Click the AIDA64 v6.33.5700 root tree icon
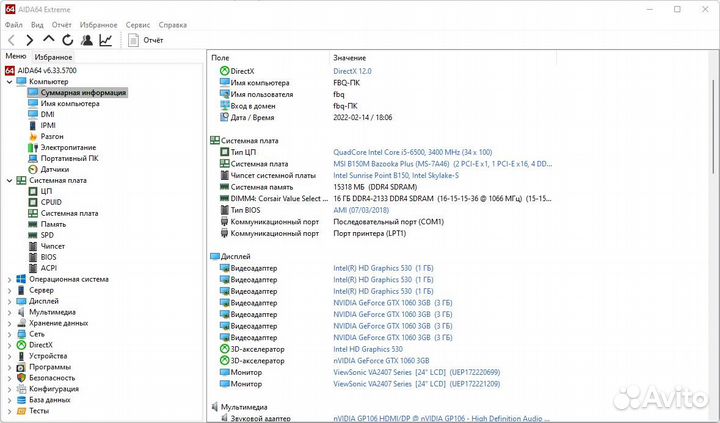Image resolution: width=720 pixels, height=423 pixels. point(10,71)
